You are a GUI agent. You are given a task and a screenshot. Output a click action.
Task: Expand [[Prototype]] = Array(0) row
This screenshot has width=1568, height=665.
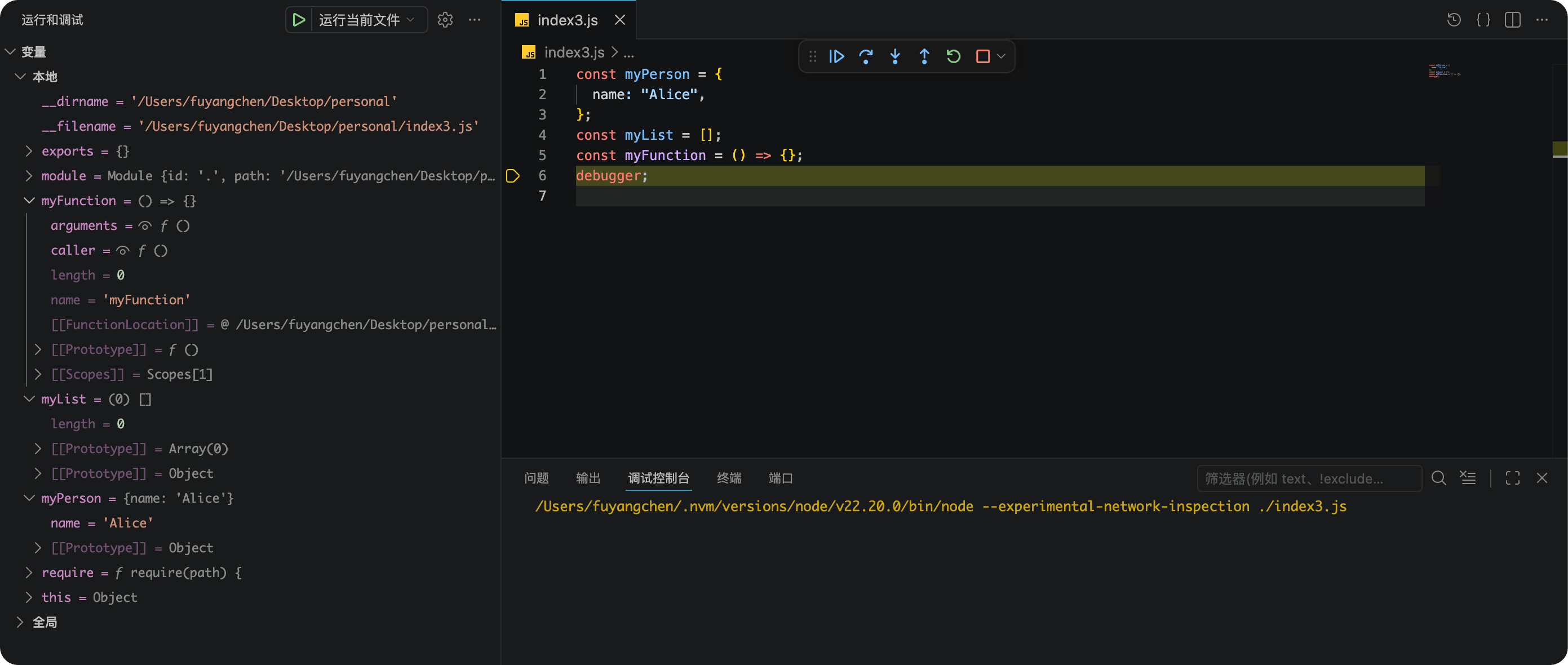point(38,449)
